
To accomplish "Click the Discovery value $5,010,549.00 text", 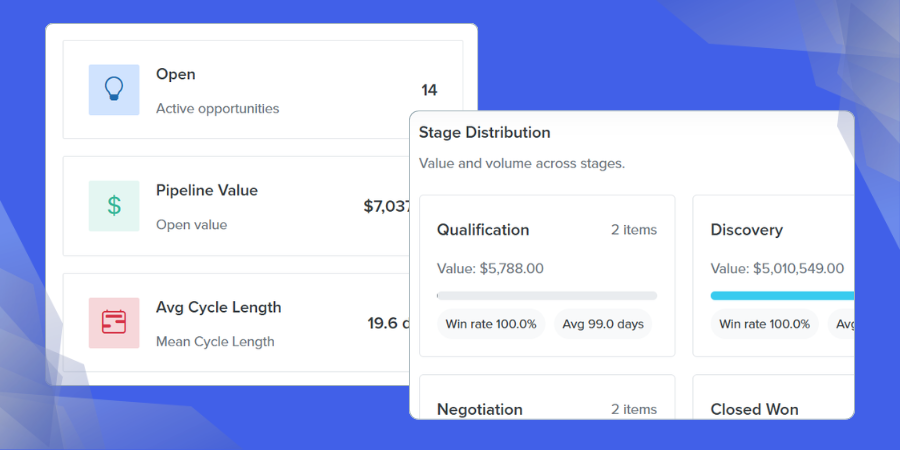I will (777, 268).
